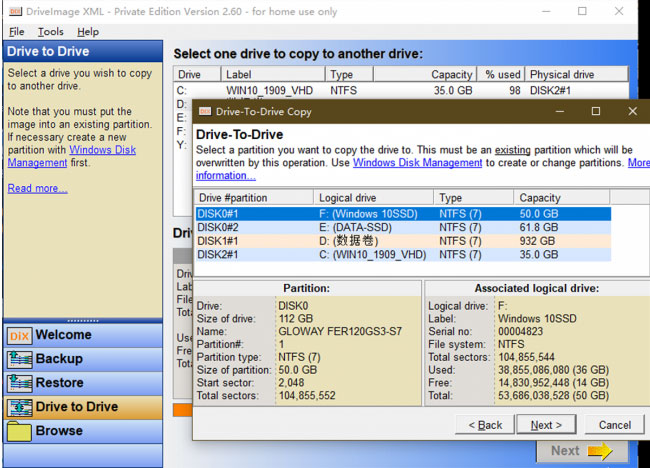The image size is (650, 468).
Task: Click main window Label column header
Action: pyautogui.click(x=273, y=75)
